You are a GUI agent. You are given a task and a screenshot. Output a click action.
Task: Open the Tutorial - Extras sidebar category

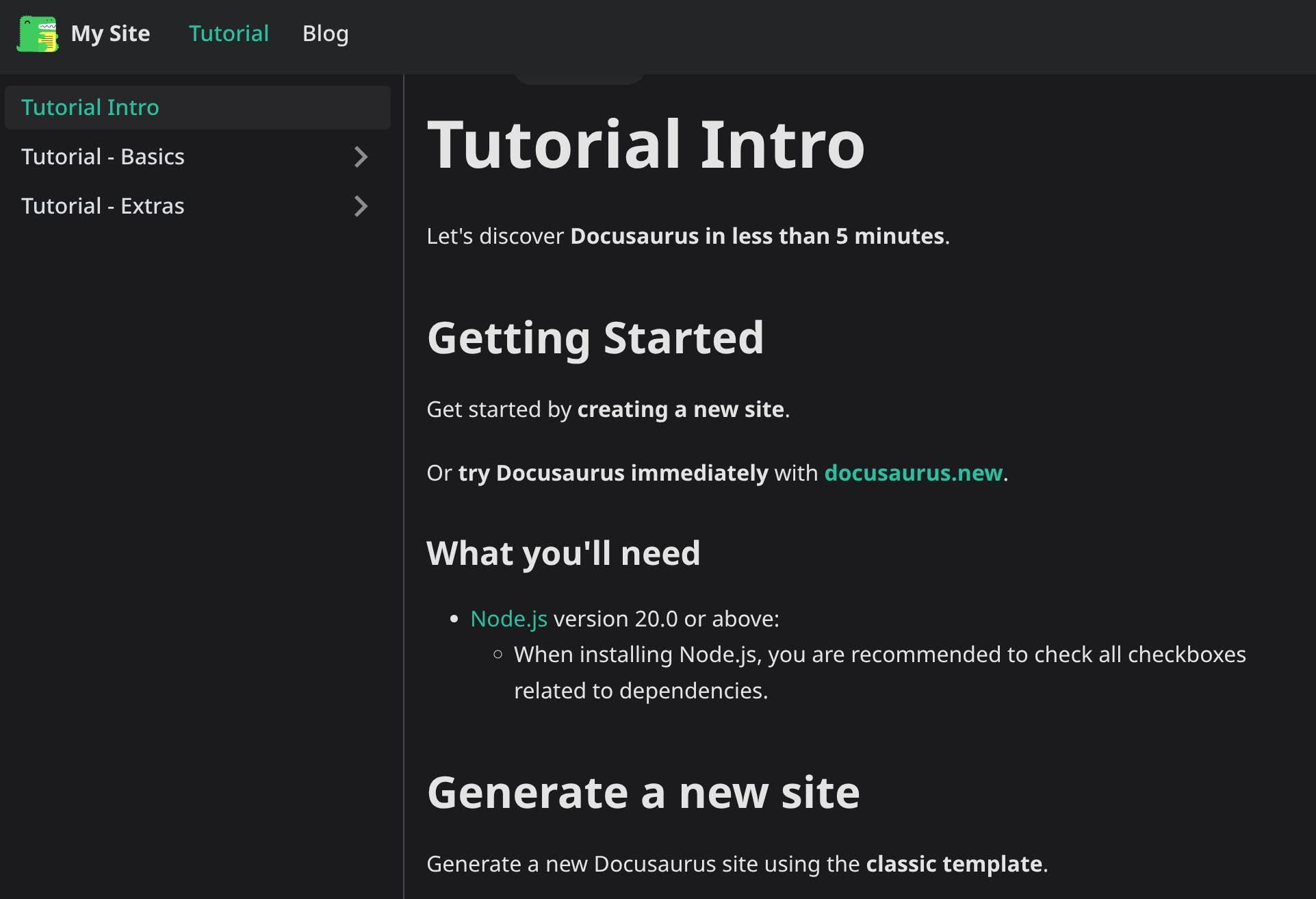pyautogui.click(x=103, y=206)
